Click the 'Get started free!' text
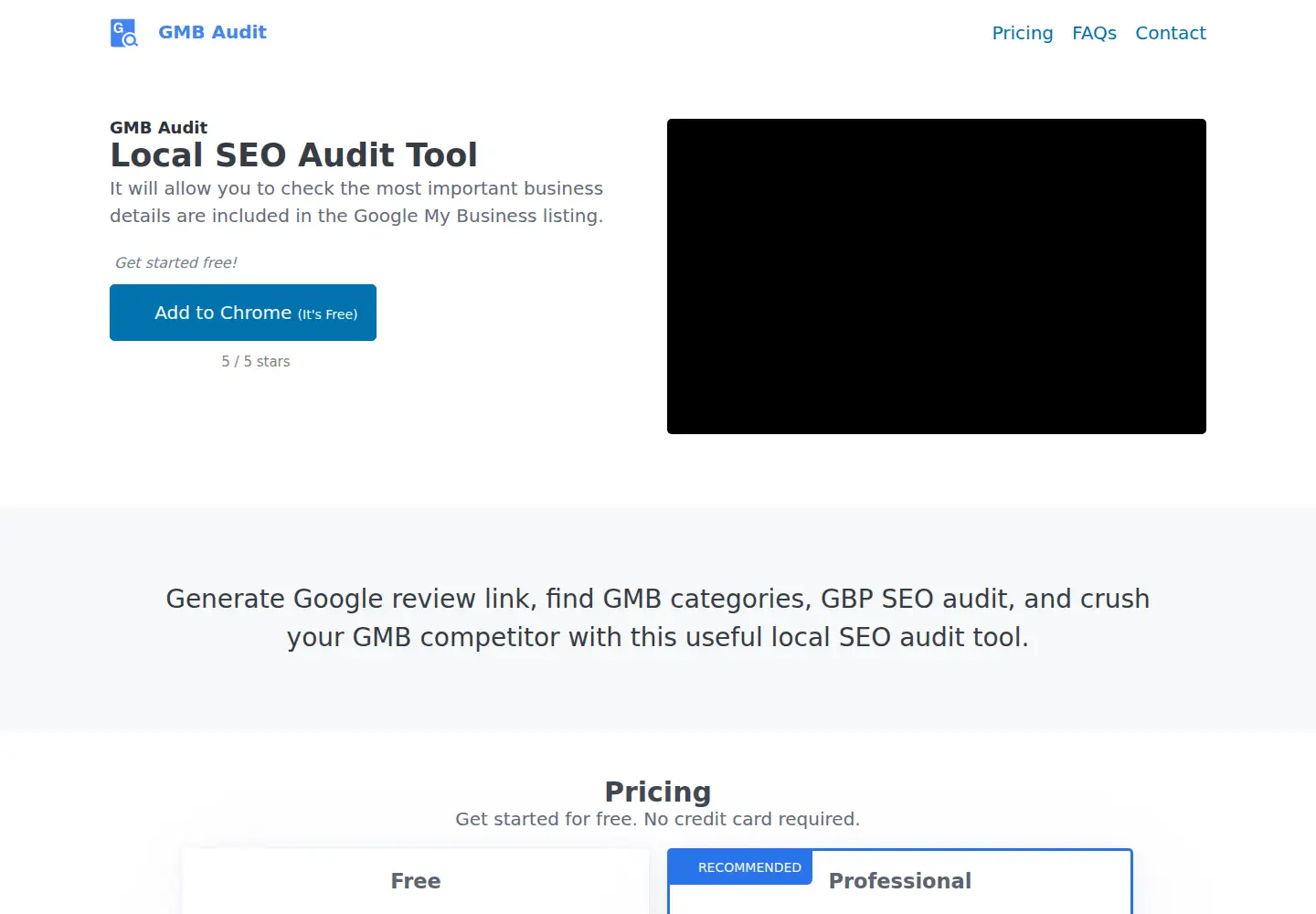The image size is (1316, 914). [x=175, y=262]
